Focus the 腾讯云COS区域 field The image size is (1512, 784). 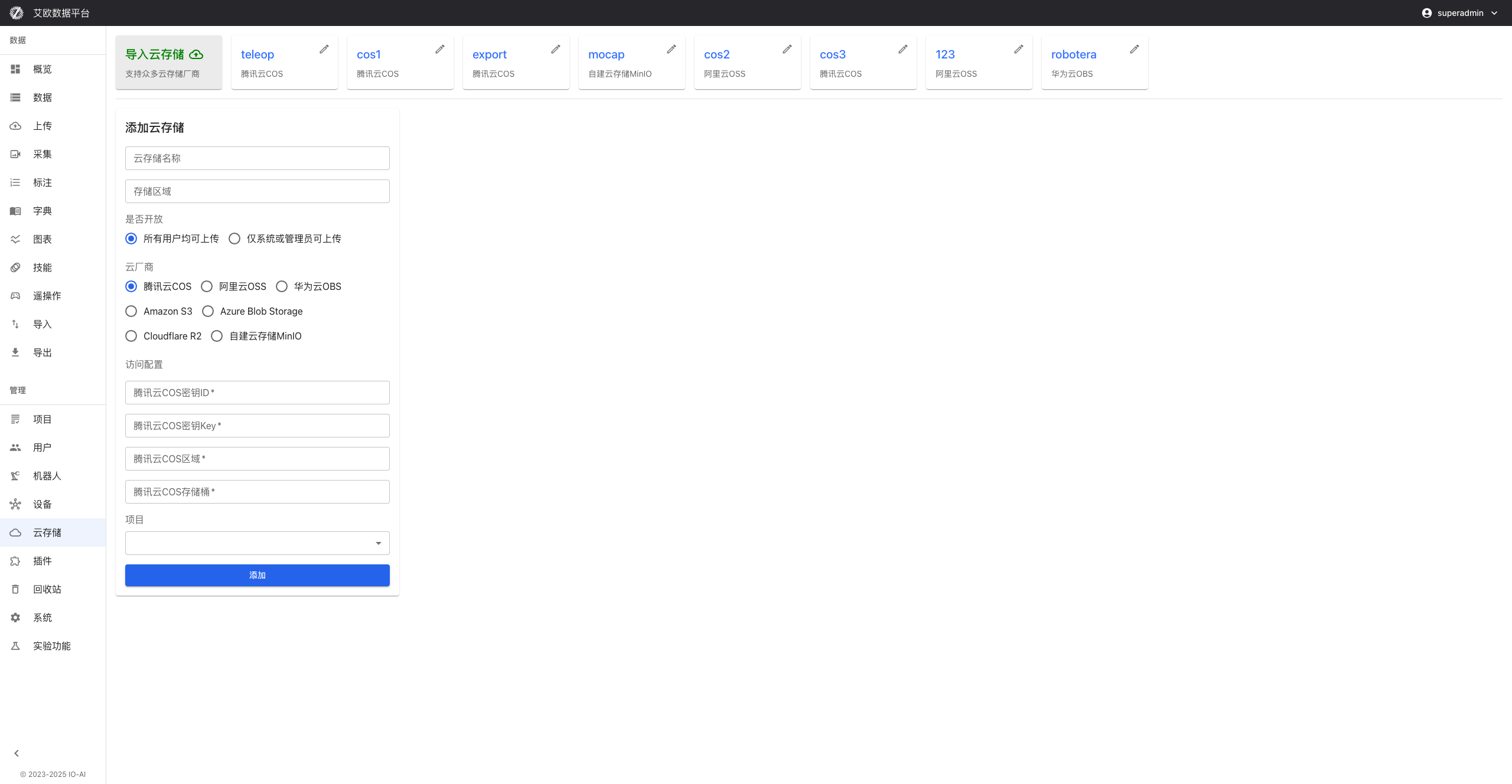(258, 459)
